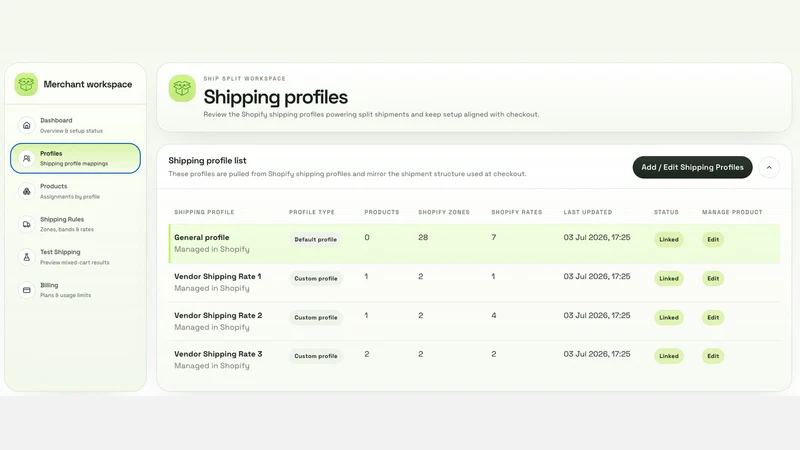Click the Default profile badge
The width and height of the screenshot is (800, 450).
[x=315, y=239]
